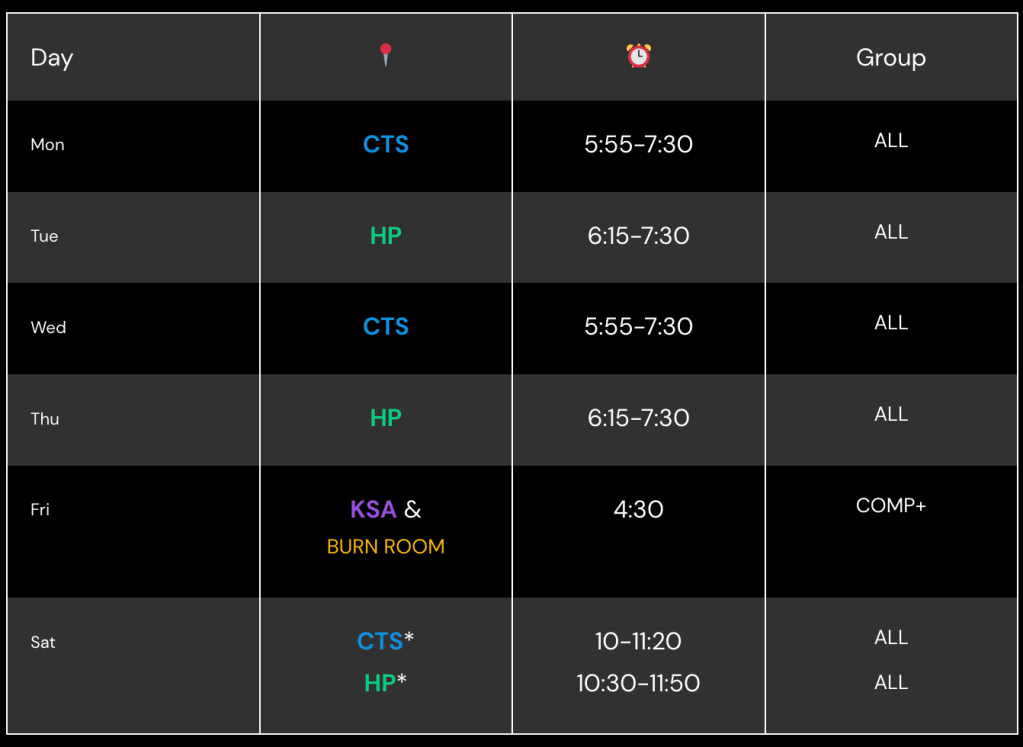Screen dimensions: 1023x747
Task: Click the red alarm clock icon
Action: [638, 56]
